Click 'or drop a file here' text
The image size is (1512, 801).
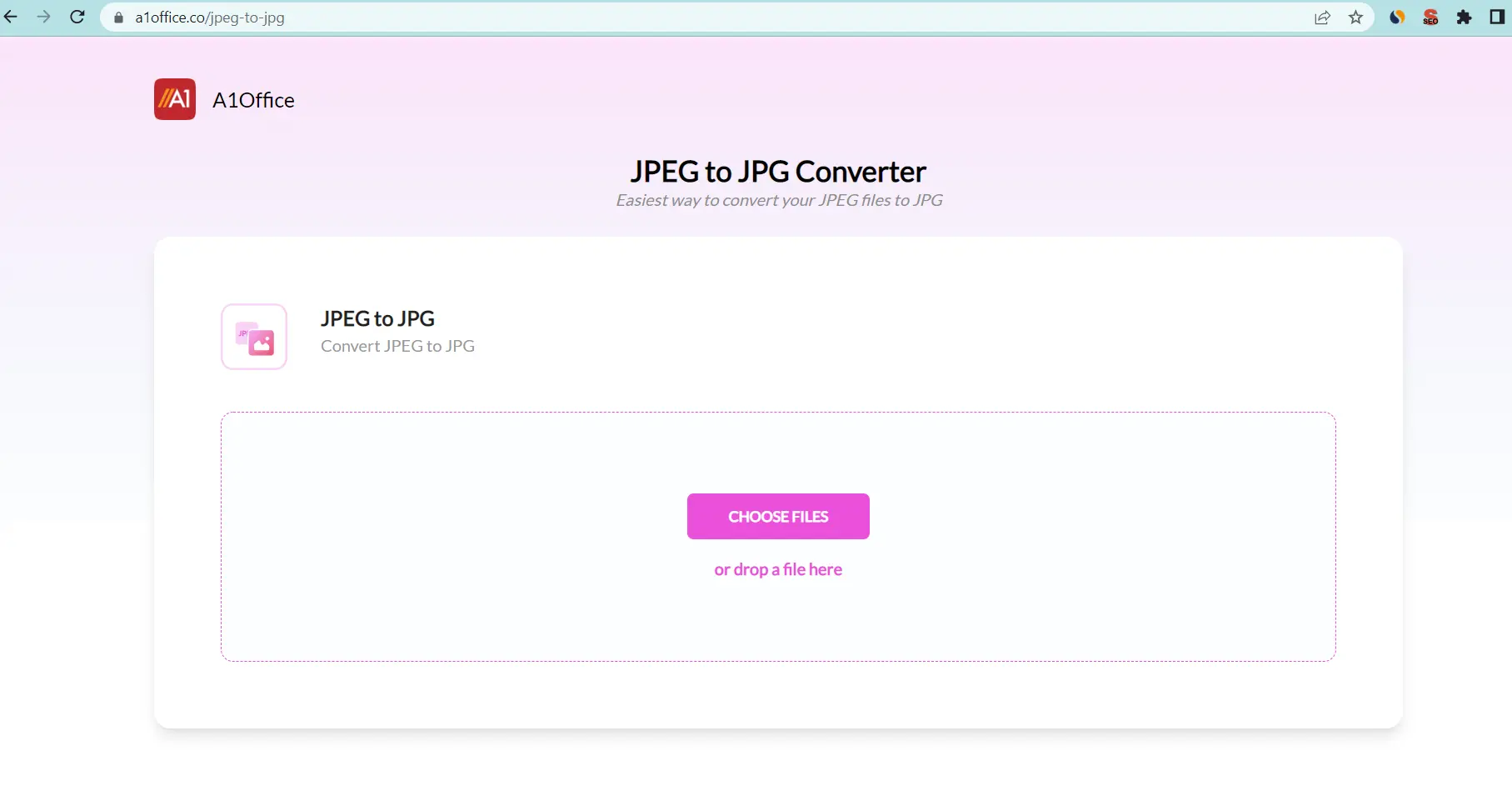pos(778,569)
